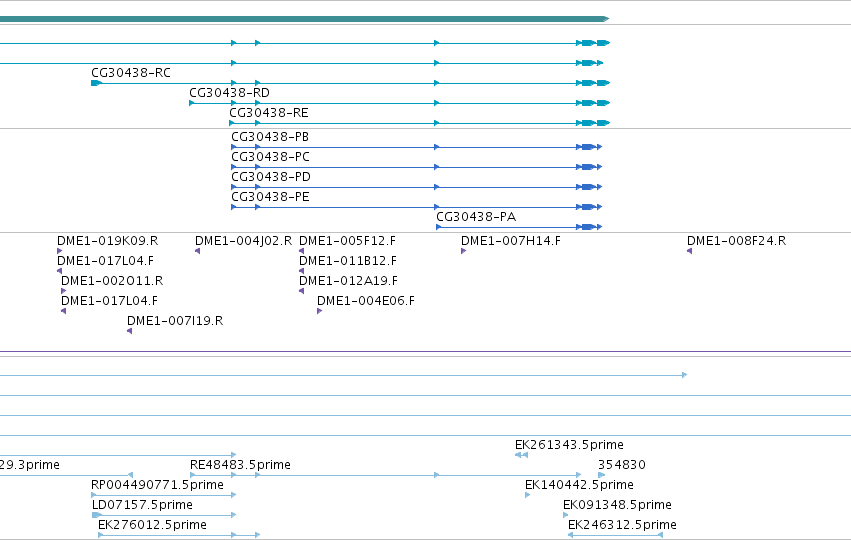Viewport: 851px width, 540px height.
Task: Click the DME1-011B12.F feature label
Action: (x=348, y=261)
